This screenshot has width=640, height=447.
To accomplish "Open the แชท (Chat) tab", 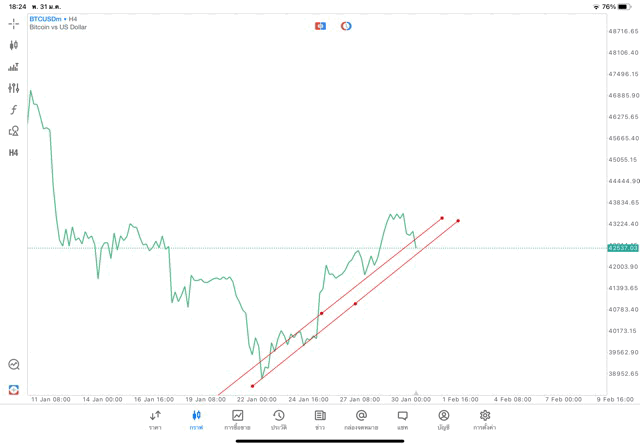I will pyautogui.click(x=402, y=420).
